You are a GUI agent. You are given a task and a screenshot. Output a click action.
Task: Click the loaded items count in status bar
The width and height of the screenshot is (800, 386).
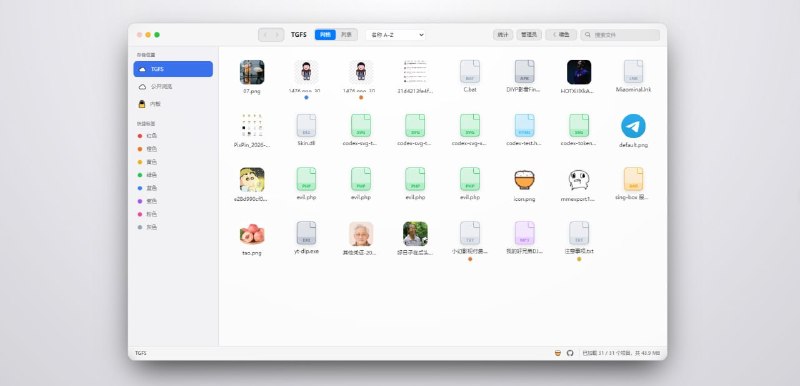pos(621,353)
